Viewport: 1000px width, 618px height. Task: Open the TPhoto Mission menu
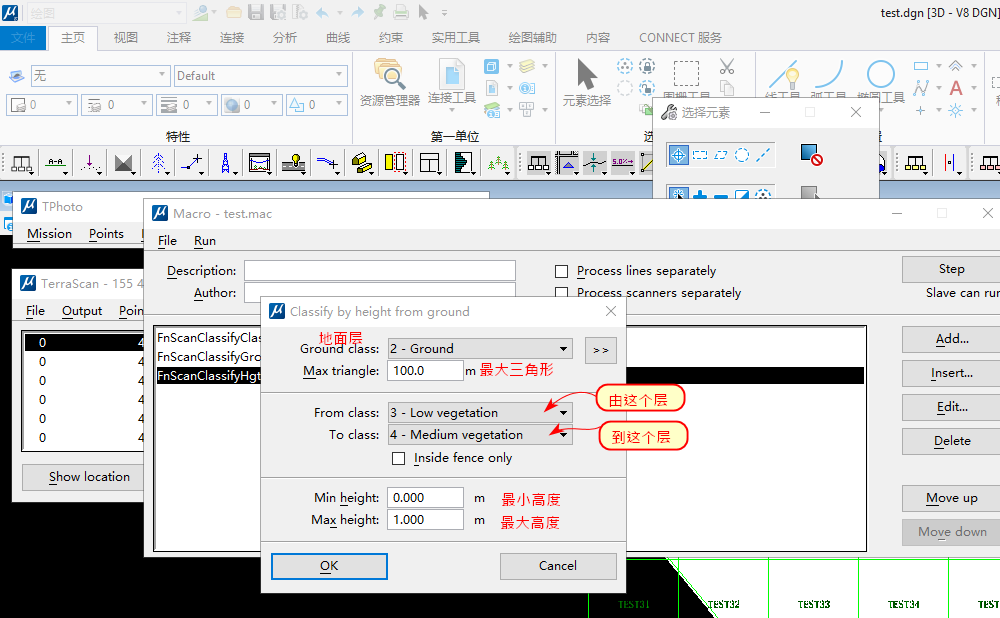[49, 233]
